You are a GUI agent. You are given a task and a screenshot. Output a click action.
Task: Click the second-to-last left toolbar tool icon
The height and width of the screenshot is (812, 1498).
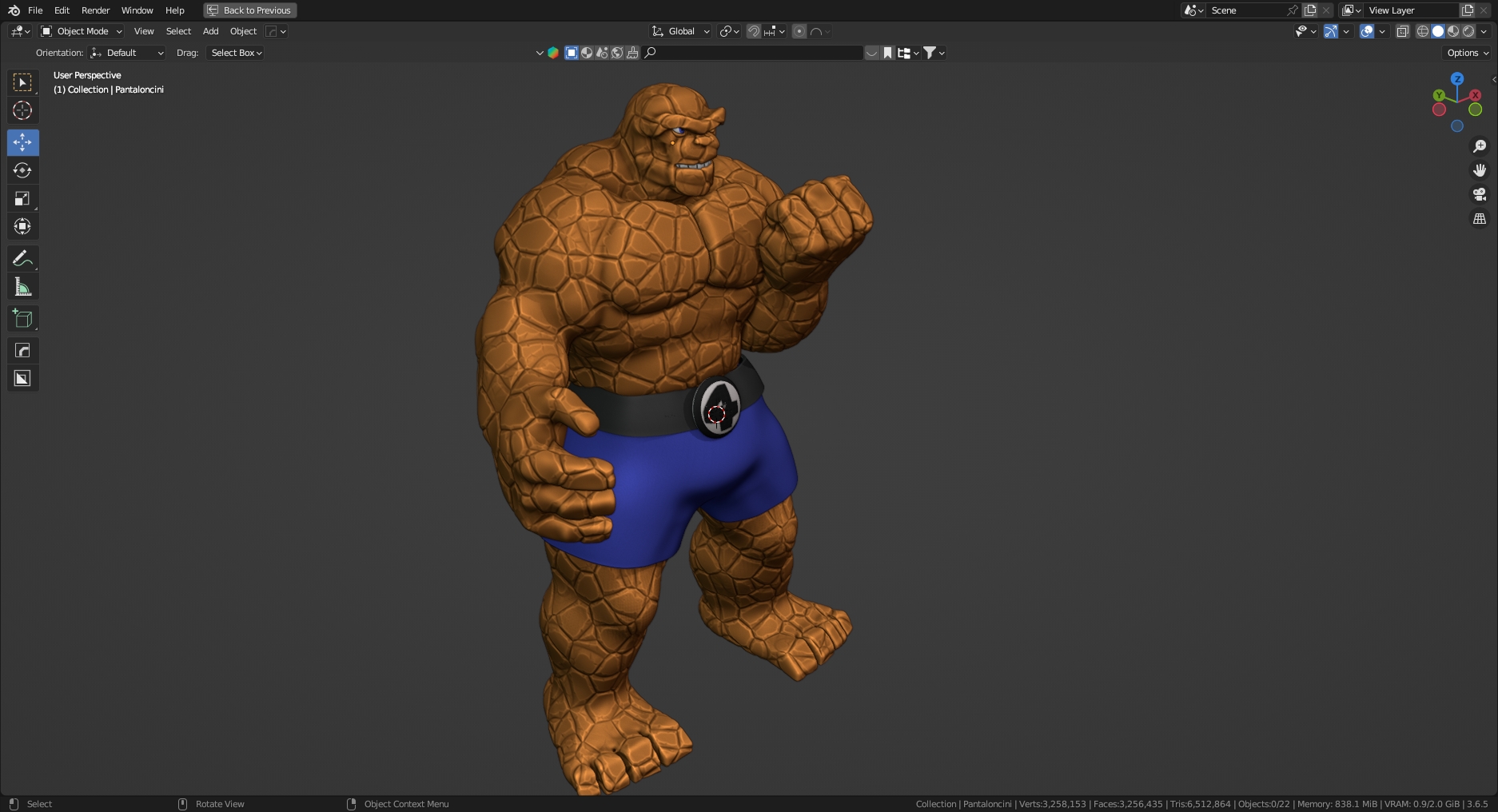point(22,350)
